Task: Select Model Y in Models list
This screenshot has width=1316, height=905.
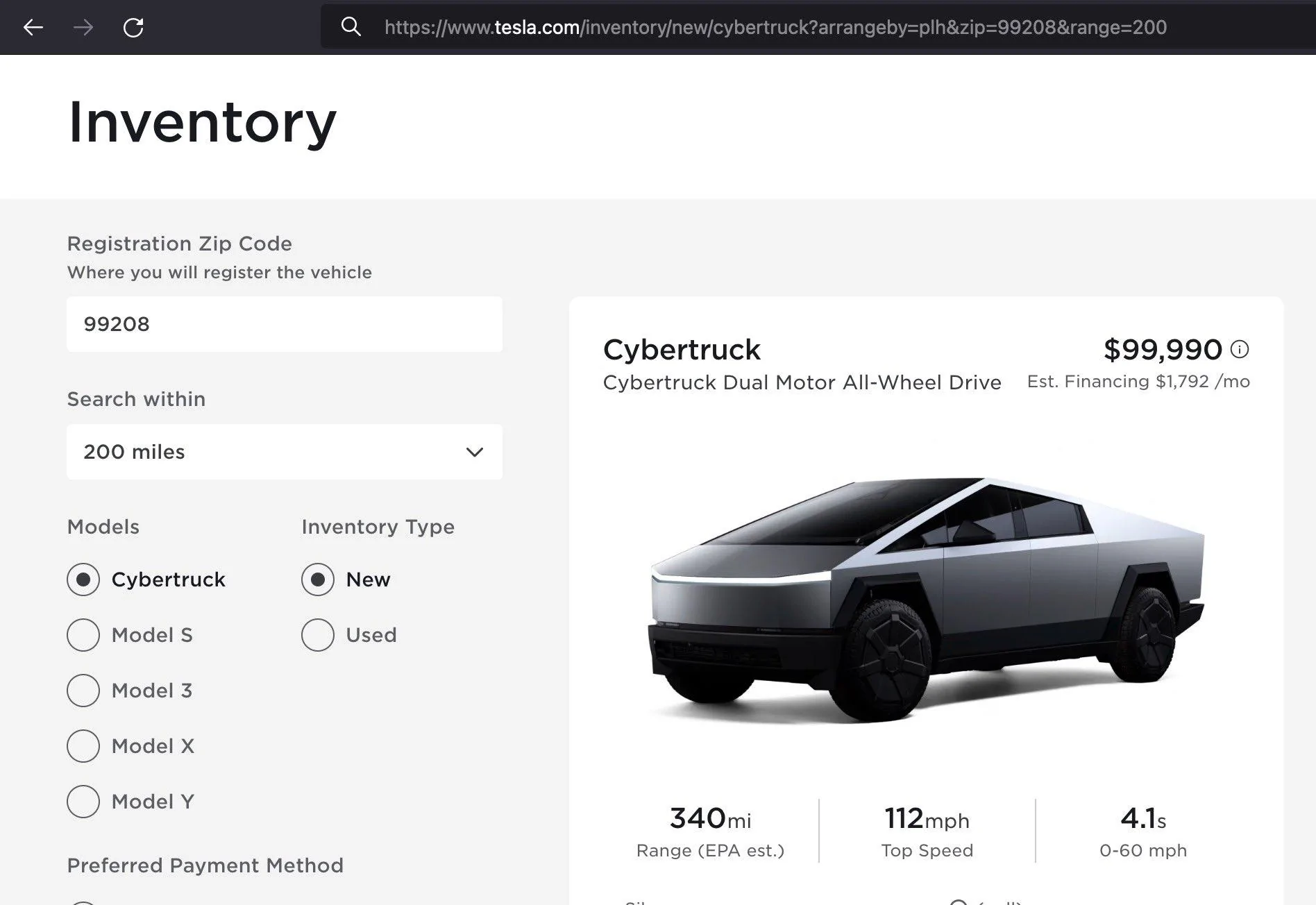Action: 83,802
